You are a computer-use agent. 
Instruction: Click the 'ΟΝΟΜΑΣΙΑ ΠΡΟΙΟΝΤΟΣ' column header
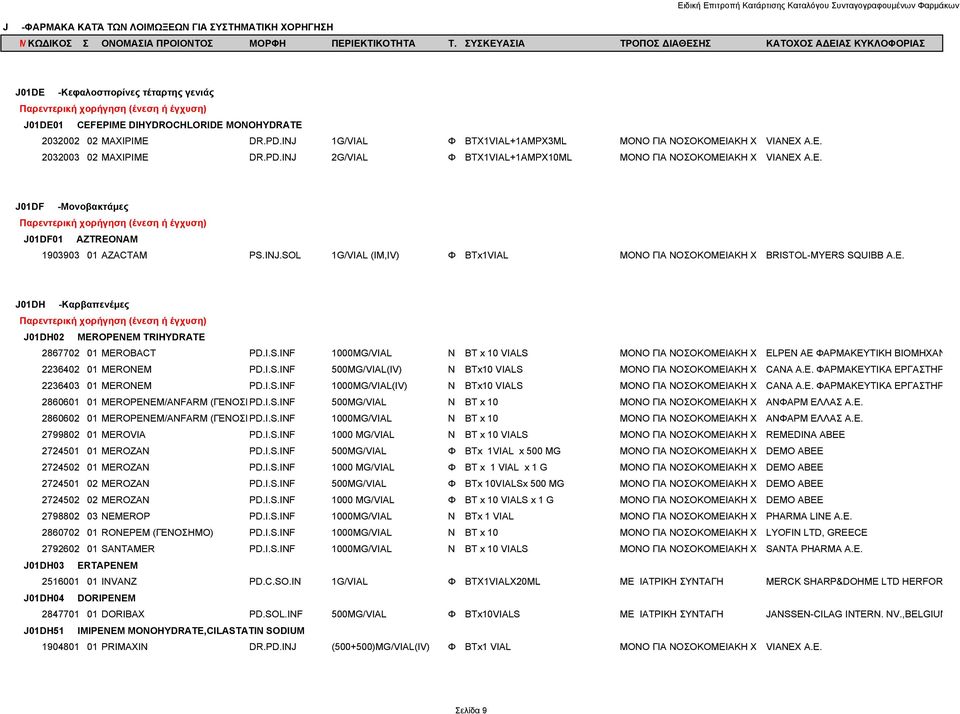pyautogui.click(x=157, y=43)
